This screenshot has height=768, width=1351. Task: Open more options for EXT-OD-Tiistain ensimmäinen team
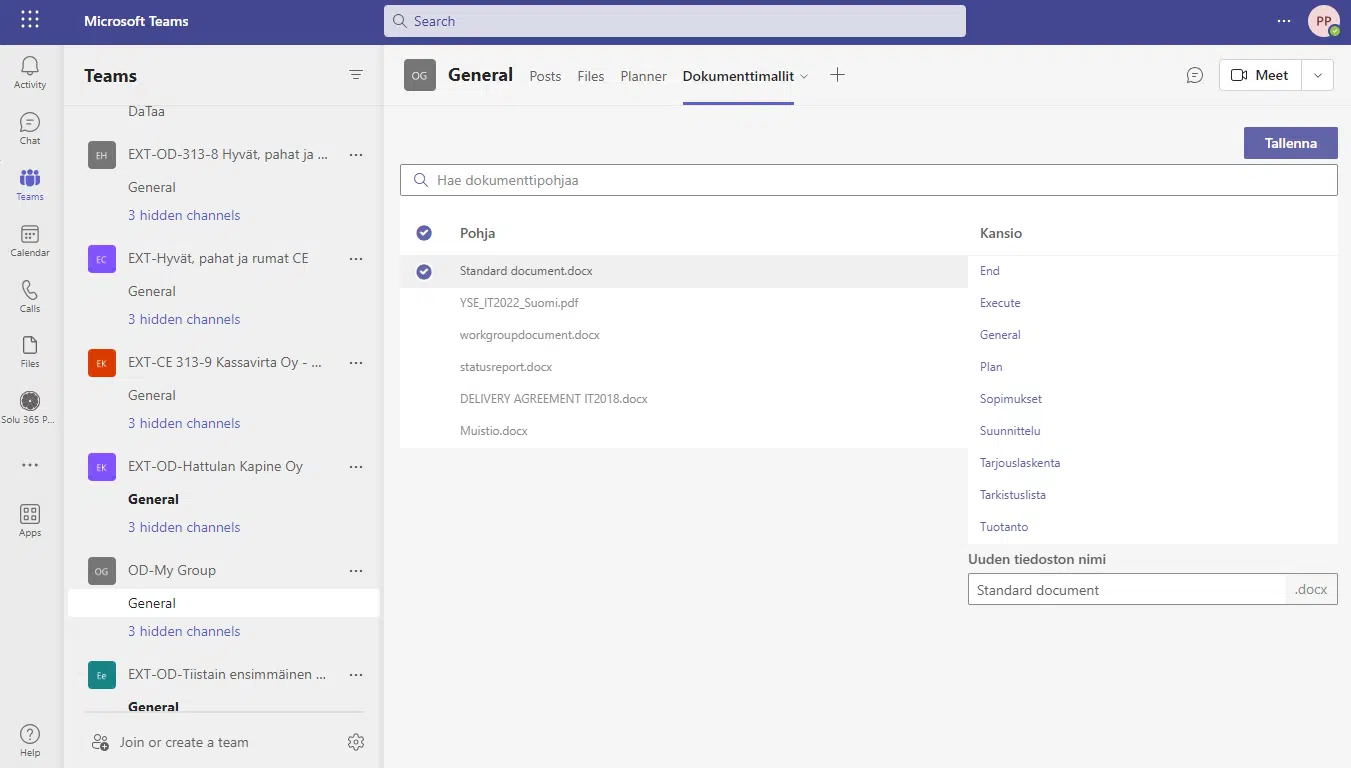(x=356, y=675)
